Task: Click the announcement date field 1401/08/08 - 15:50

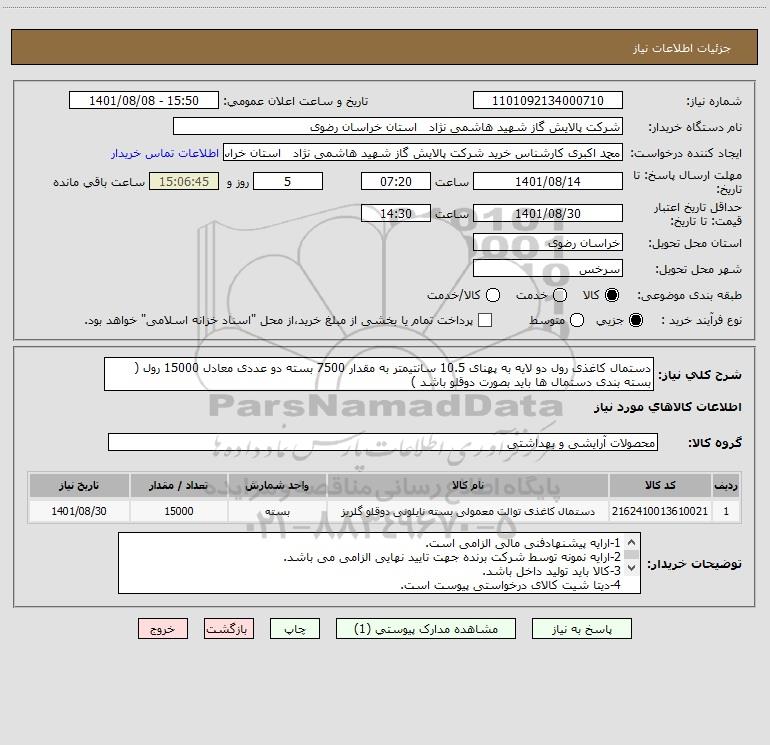Action: [144, 100]
